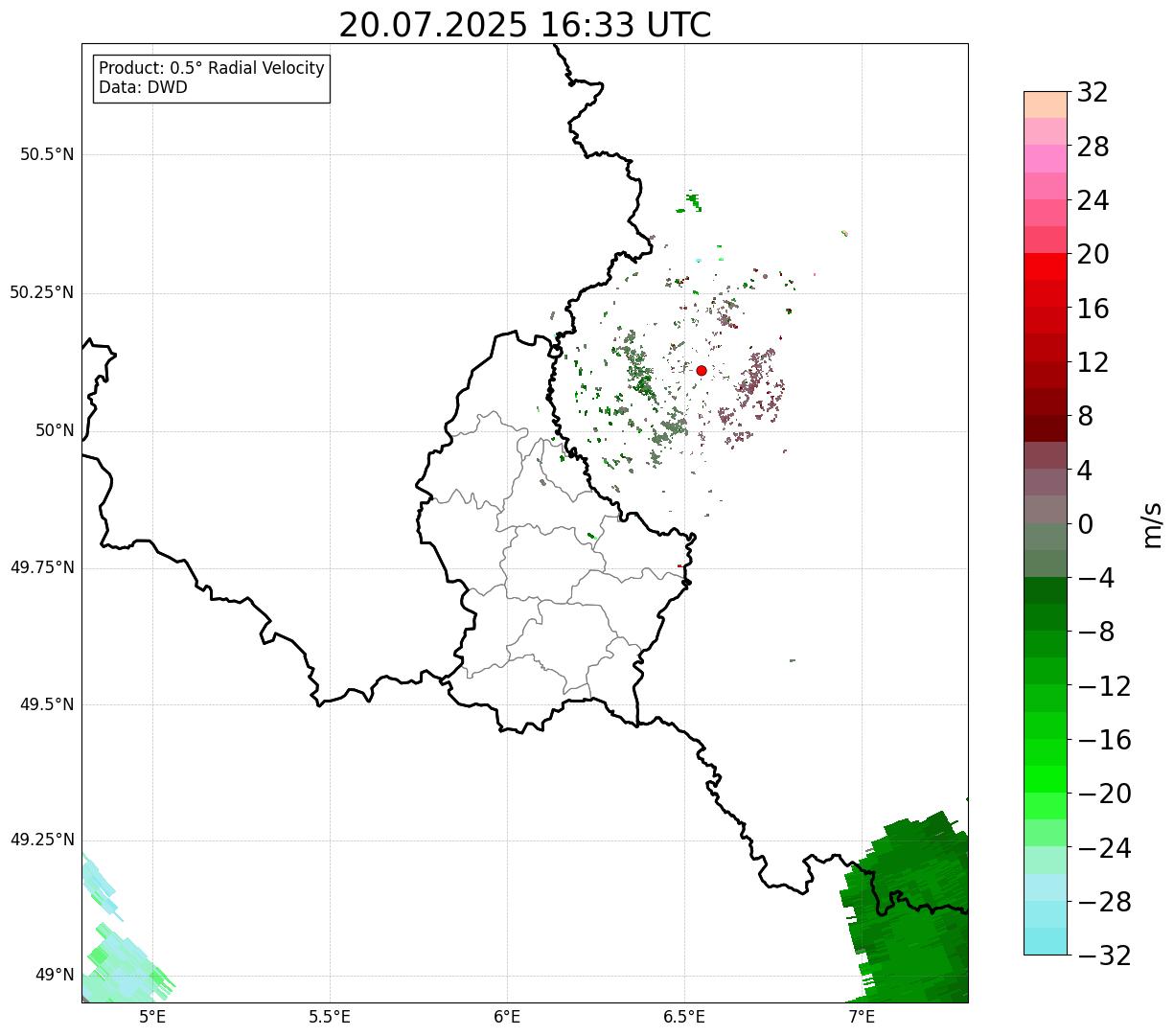Click the Data: DWD label
The width and height of the screenshot is (1174, 1036).
pyautogui.click(x=144, y=87)
